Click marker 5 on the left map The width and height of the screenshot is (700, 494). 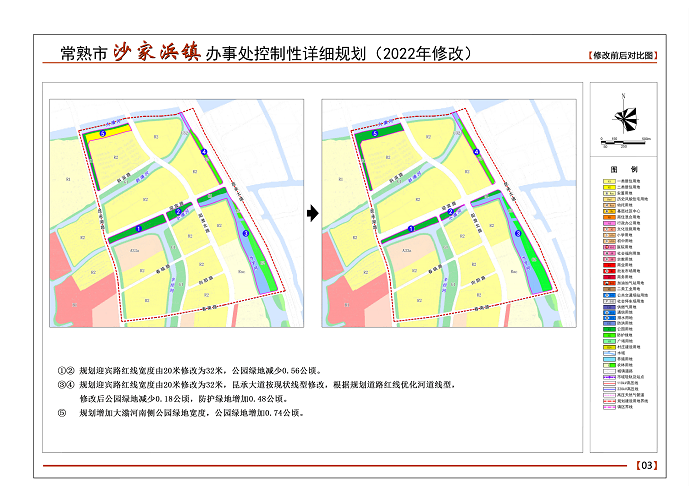[x=102, y=132]
